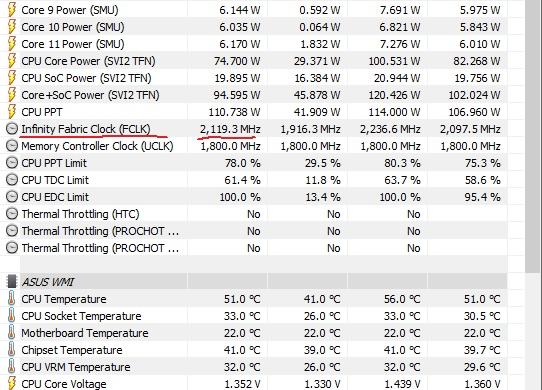Select the Core 11 Power (SMU) row
Image resolution: width=542 pixels, height=390 pixels.
pyautogui.click(x=254, y=44)
